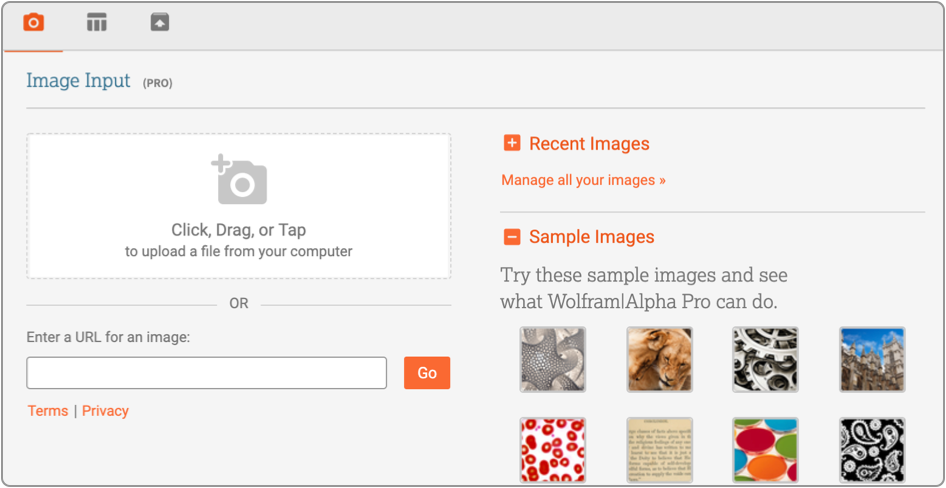Open the file upload tab icon
Viewport: 946px width, 488px height.
click(160, 22)
